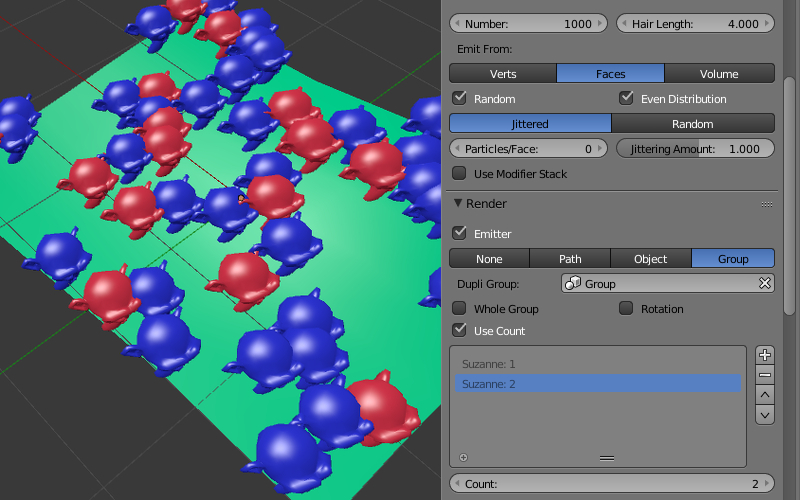800x500 pixels.
Task: Collapse the Render panel
Action: click(x=459, y=204)
